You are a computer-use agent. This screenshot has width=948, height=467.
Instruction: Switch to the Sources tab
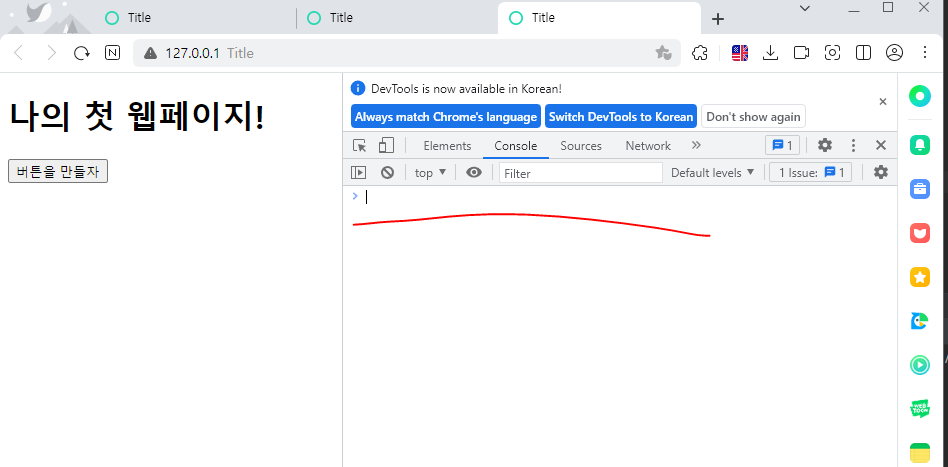tap(581, 146)
